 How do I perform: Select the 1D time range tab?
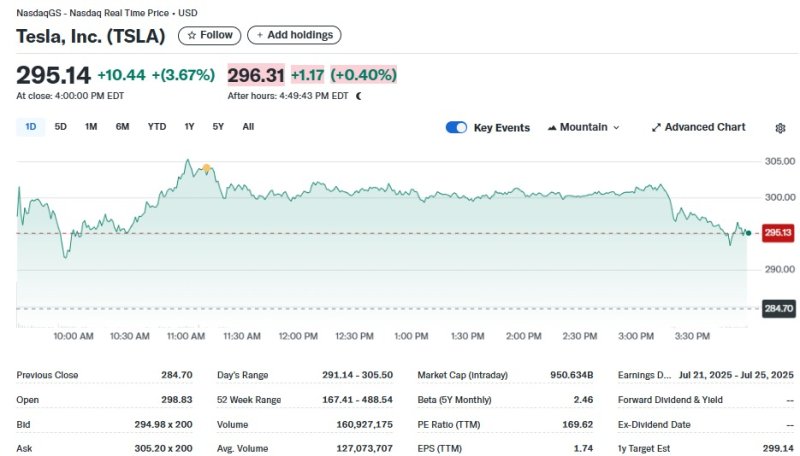(31, 127)
